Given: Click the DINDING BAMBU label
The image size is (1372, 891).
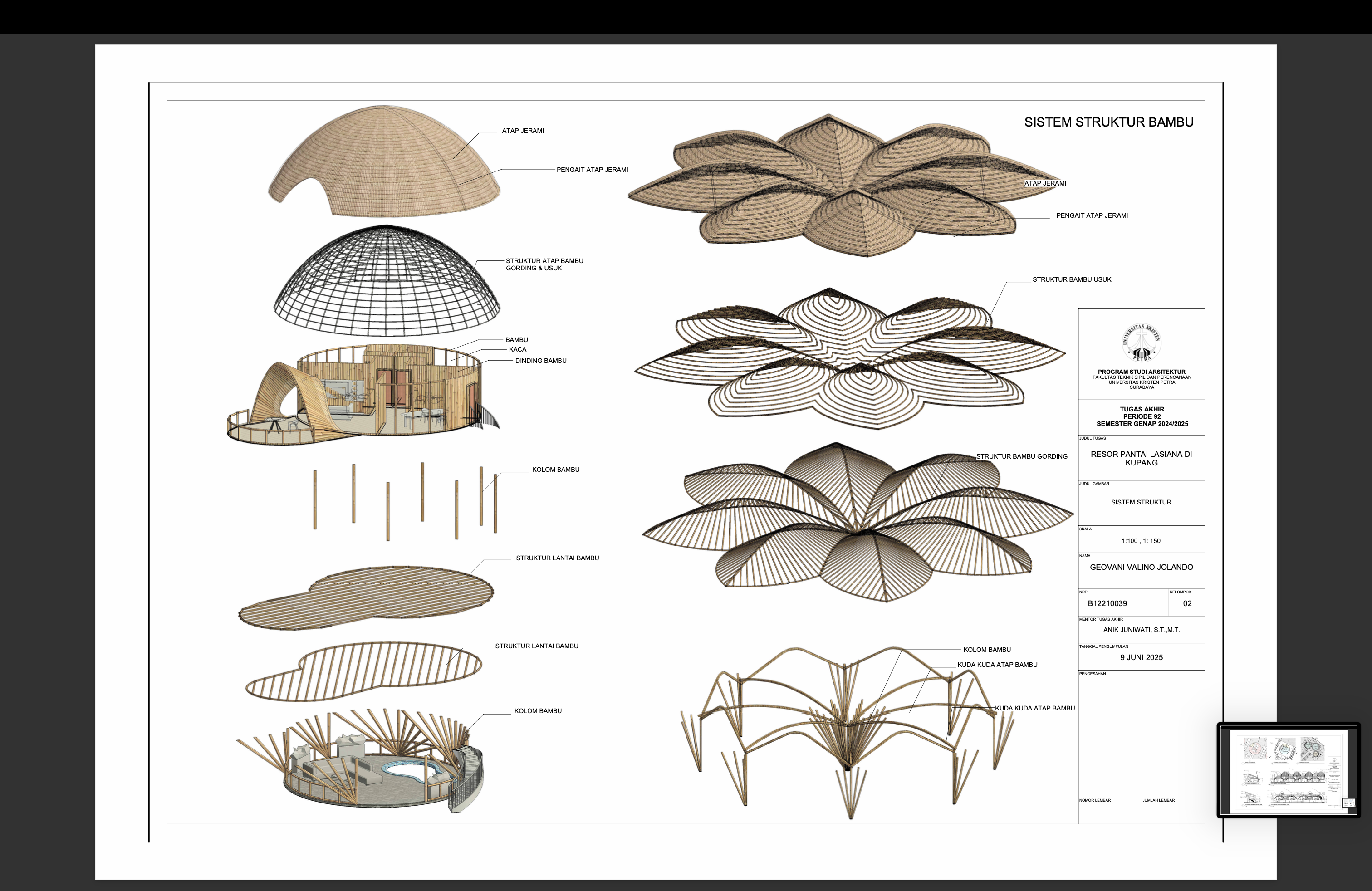Looking at the screenshot, I should click(540, 361).
